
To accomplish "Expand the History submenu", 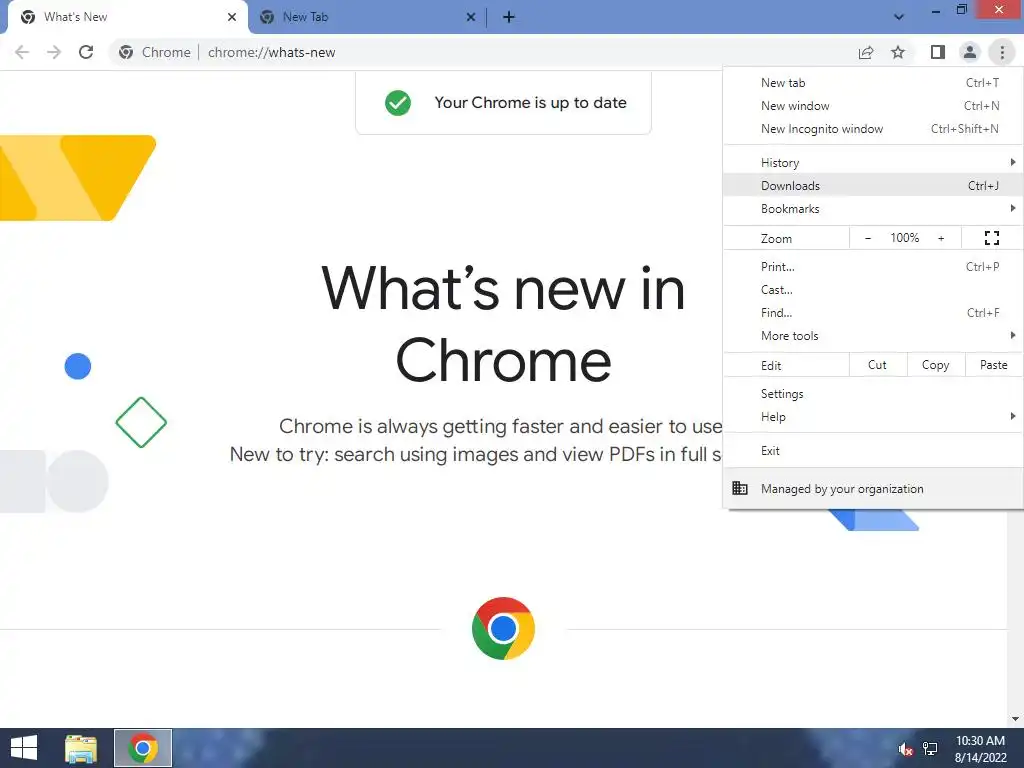I will point(873,163).
